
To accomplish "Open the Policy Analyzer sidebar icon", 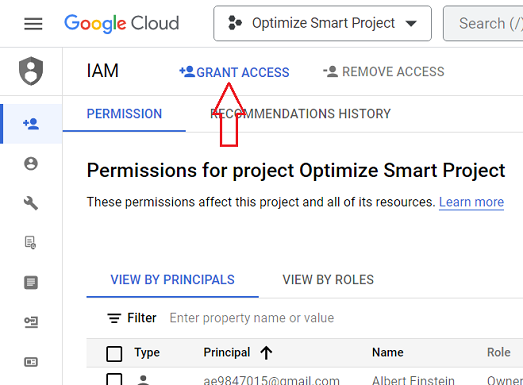I will (x=30, y=243).
